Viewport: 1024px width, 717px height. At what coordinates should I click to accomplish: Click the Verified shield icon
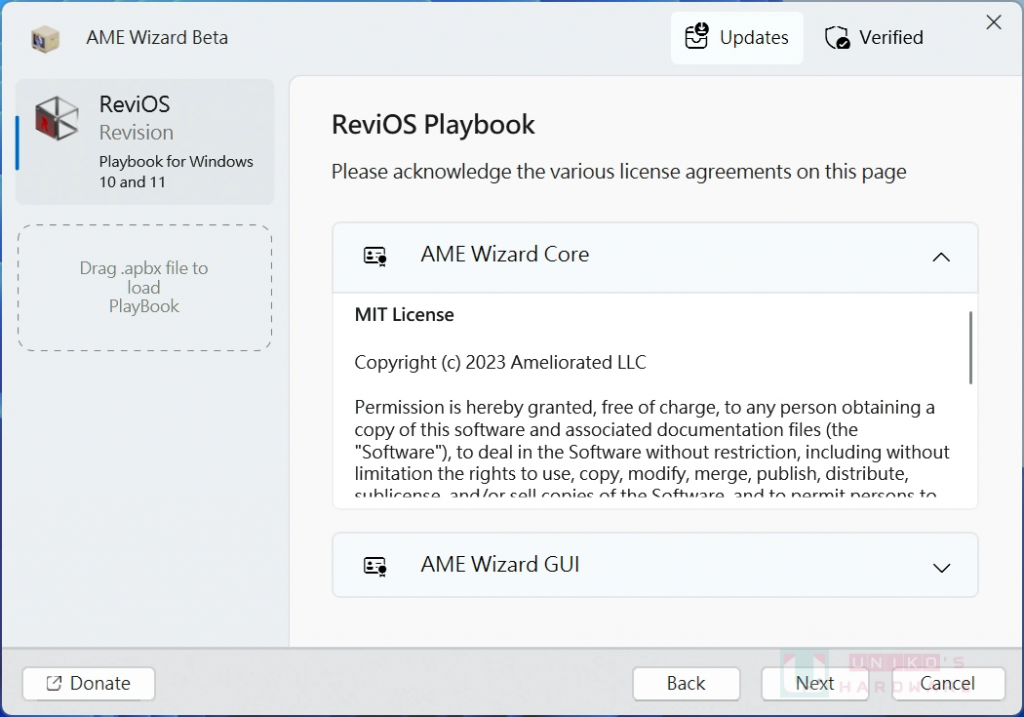pos(837,38)
